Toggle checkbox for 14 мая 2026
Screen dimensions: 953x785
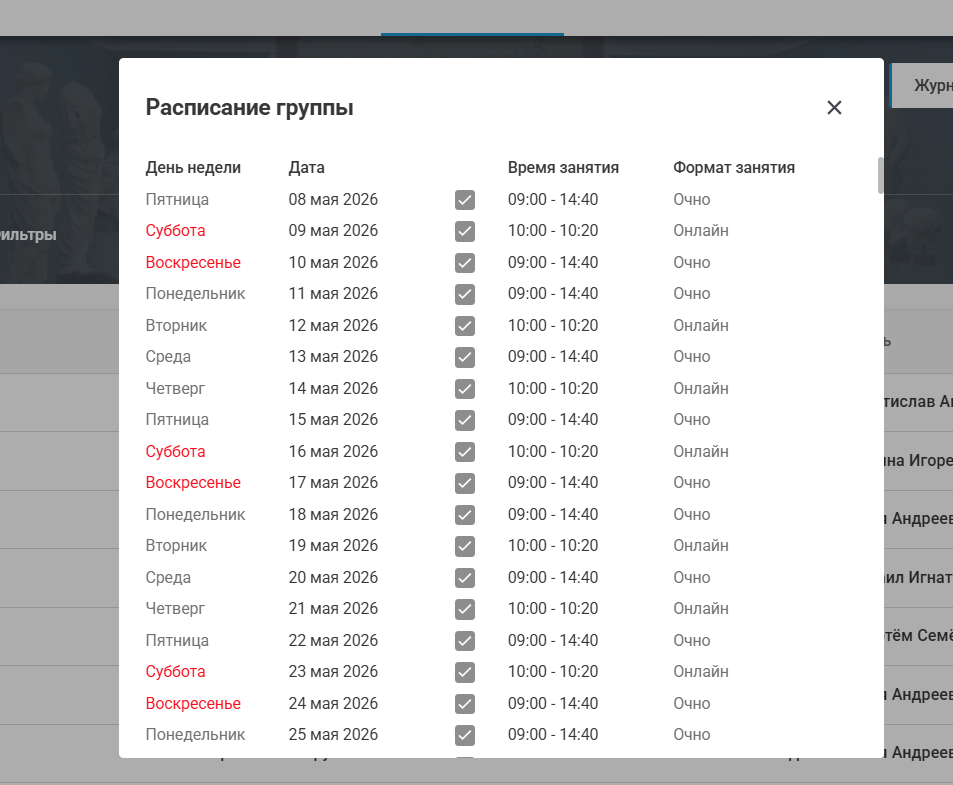point(465,389)
